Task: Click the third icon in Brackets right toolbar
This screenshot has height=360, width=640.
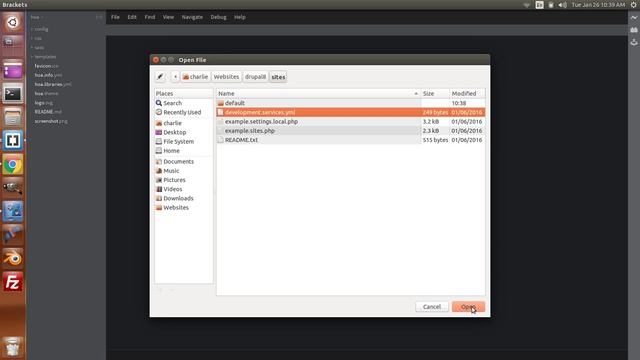Action: (x=633, y=42)
